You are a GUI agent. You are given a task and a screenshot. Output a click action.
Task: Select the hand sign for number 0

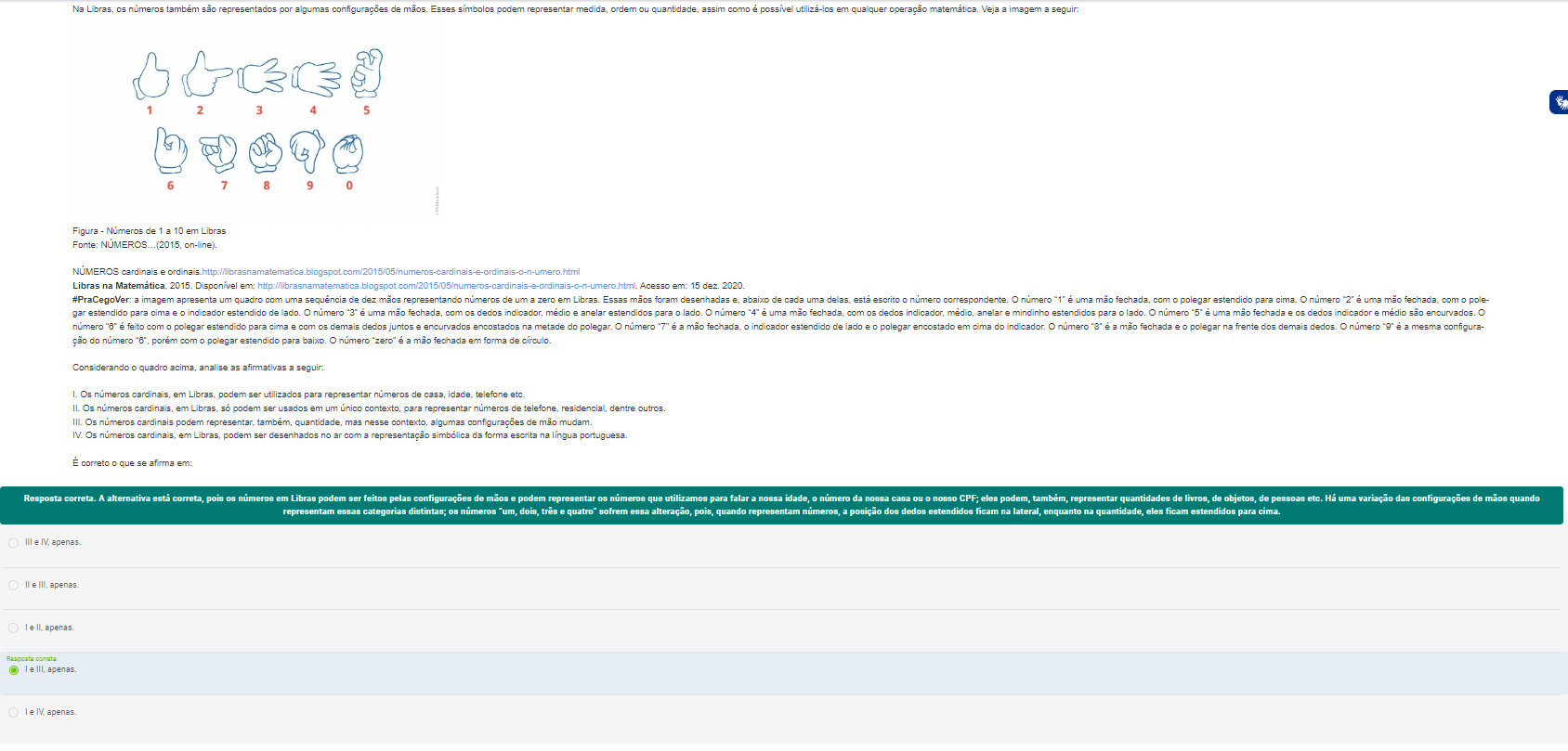(x=348, y=153)
